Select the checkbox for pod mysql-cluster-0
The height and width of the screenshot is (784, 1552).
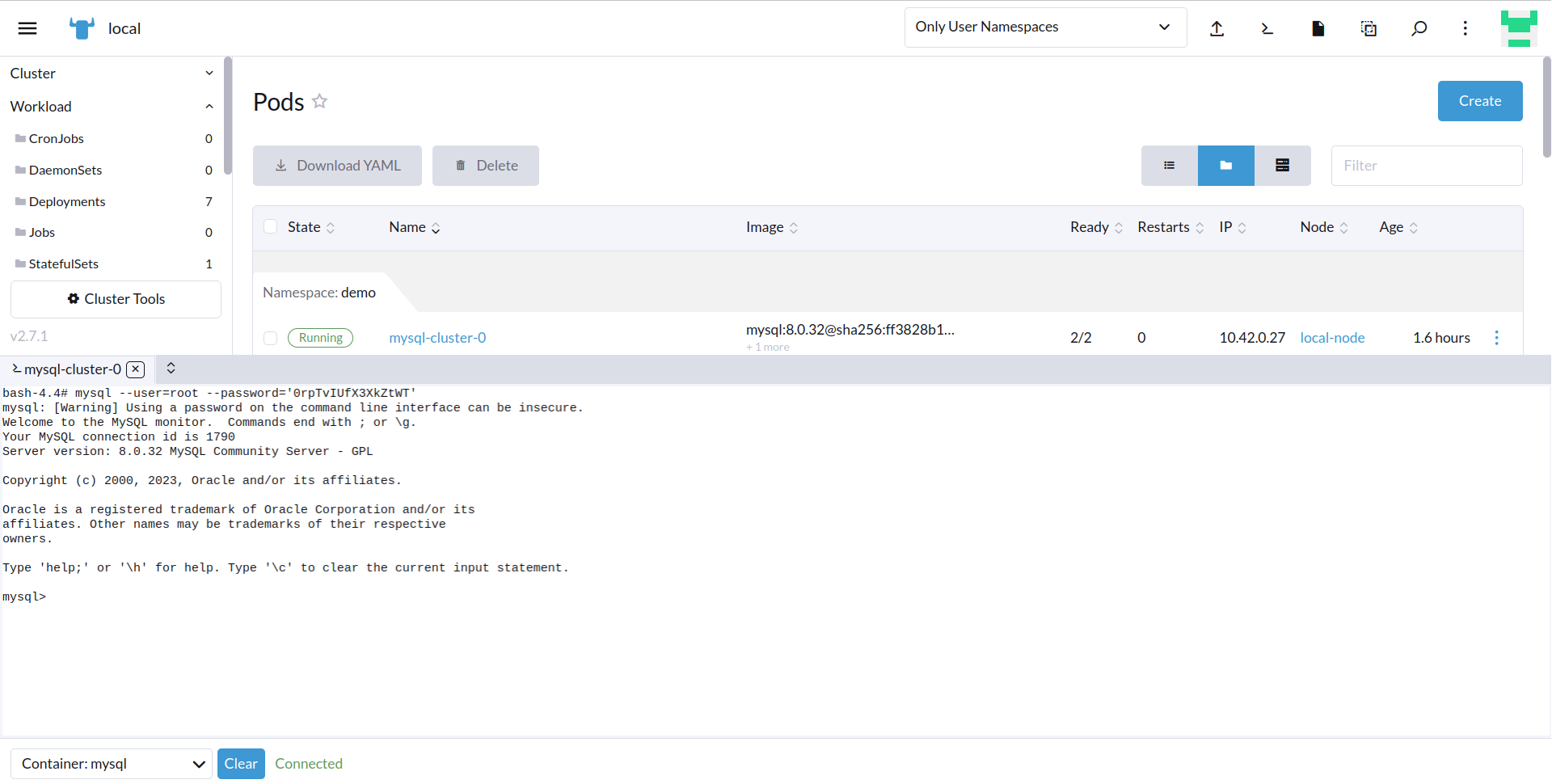tap(271, 338)
